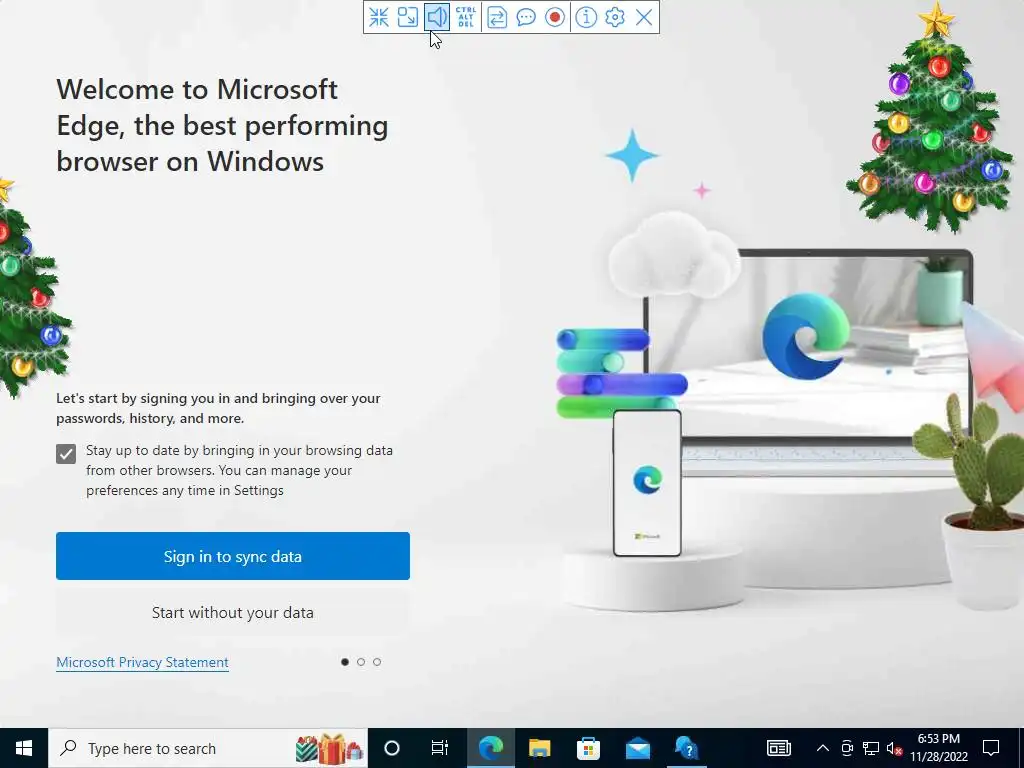Click the network status tray icon

click(x=871, y=748)
